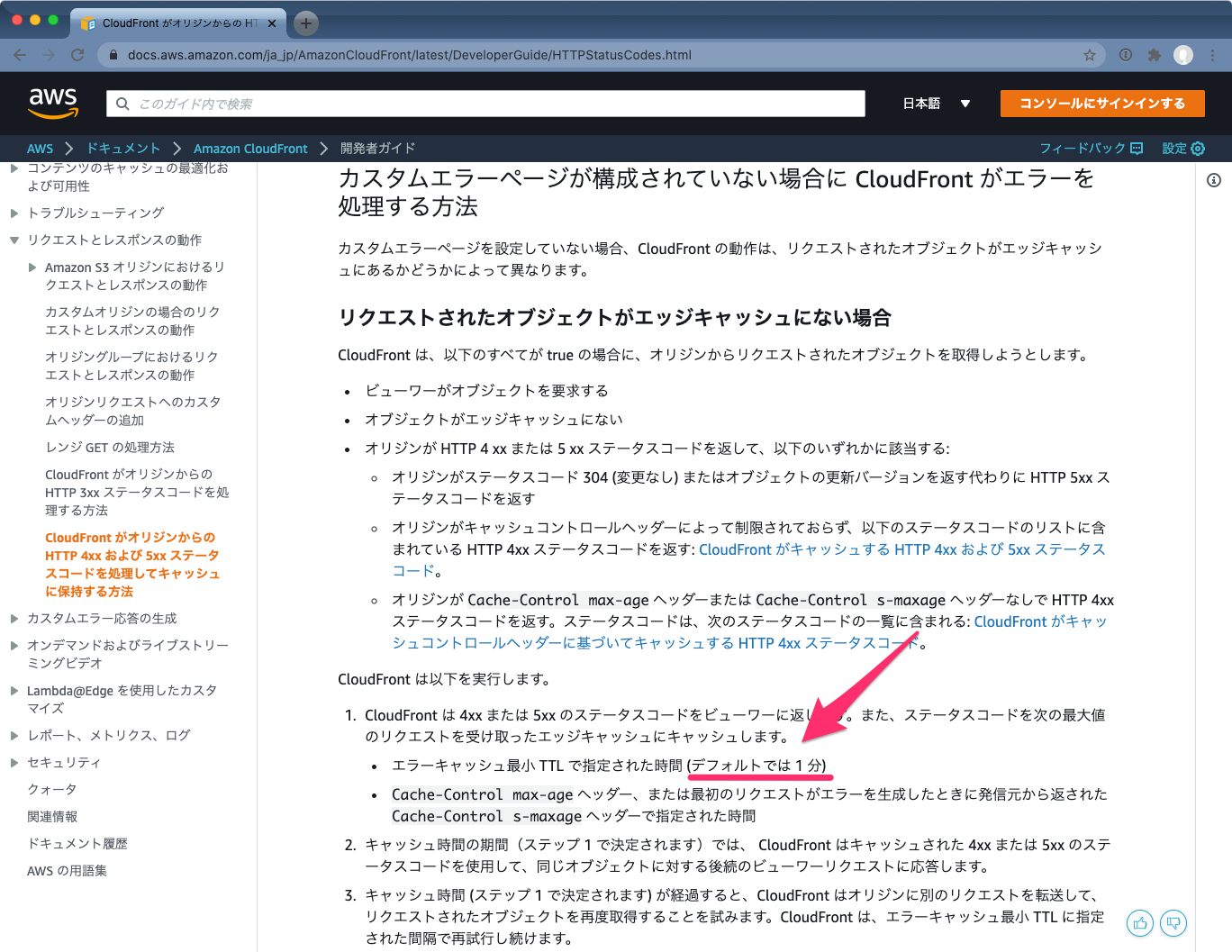Open the Chrome extensions puzzle icon
Image resolution: width=1232 pixels, height=952 pixels.
click(x=1154, y=54)
